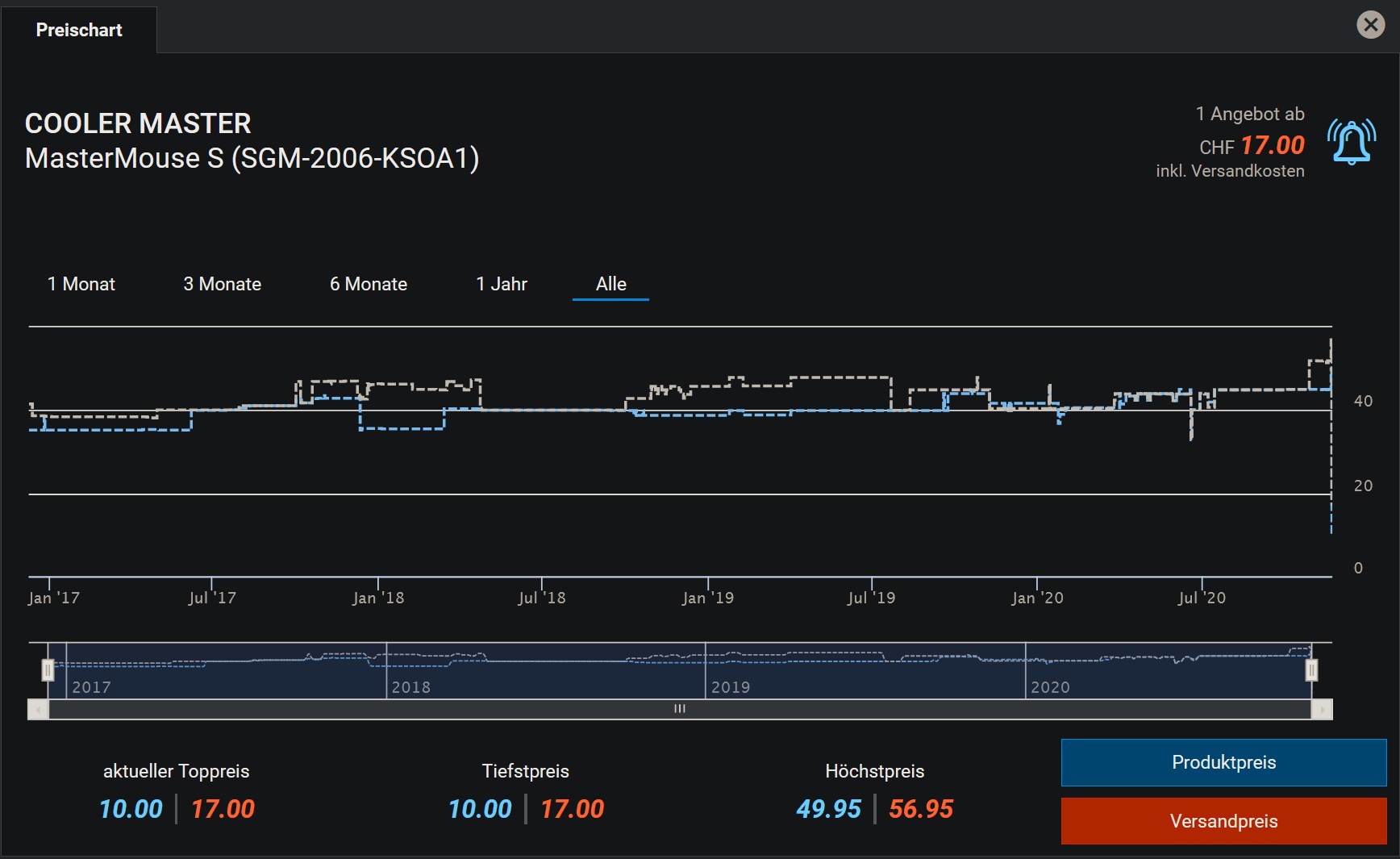Toggle the Versandpreis series
The width and height of the screenshot is (1400, 859).
(x=1223, y=821)
